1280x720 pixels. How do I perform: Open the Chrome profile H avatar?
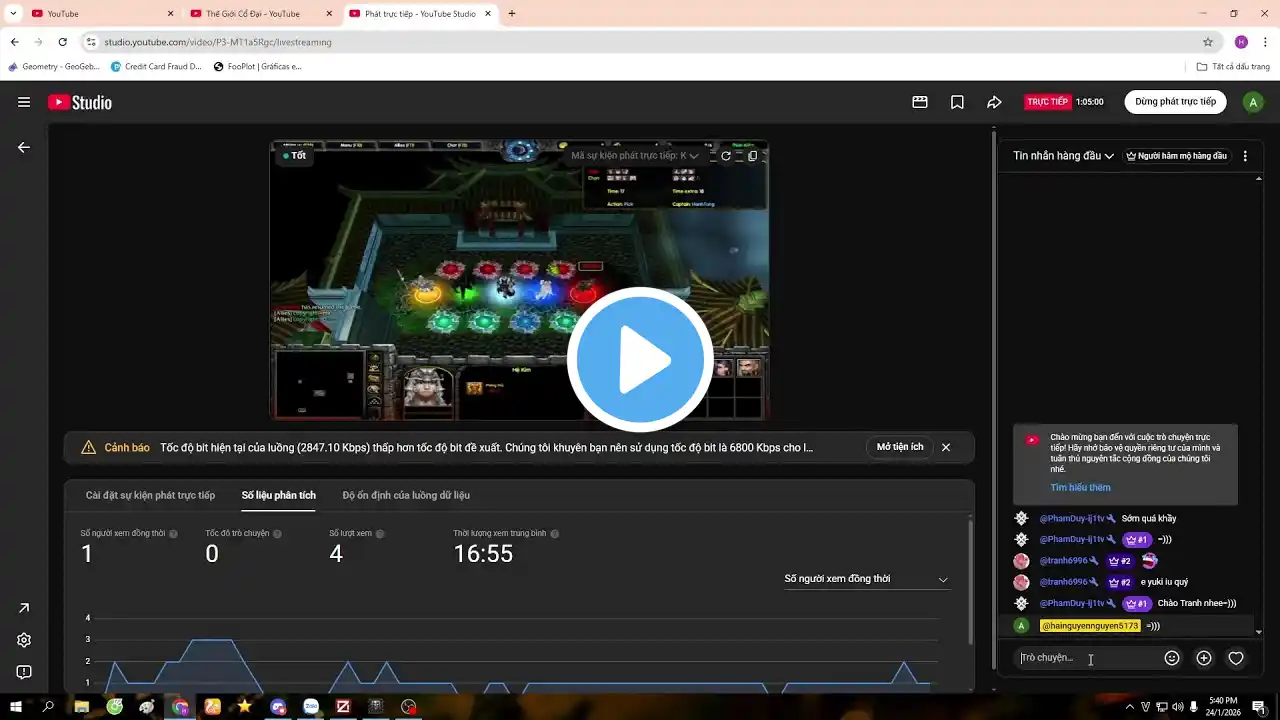[x=1241, y=42]
